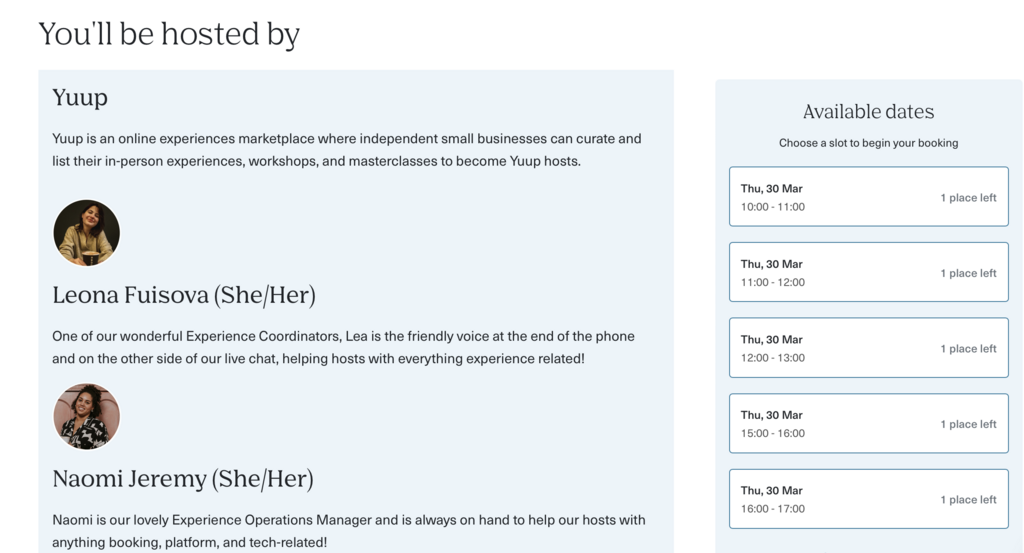Click Leona Fuisova's profile photo
Screen dimensions: 1024x553
point(86,232)
